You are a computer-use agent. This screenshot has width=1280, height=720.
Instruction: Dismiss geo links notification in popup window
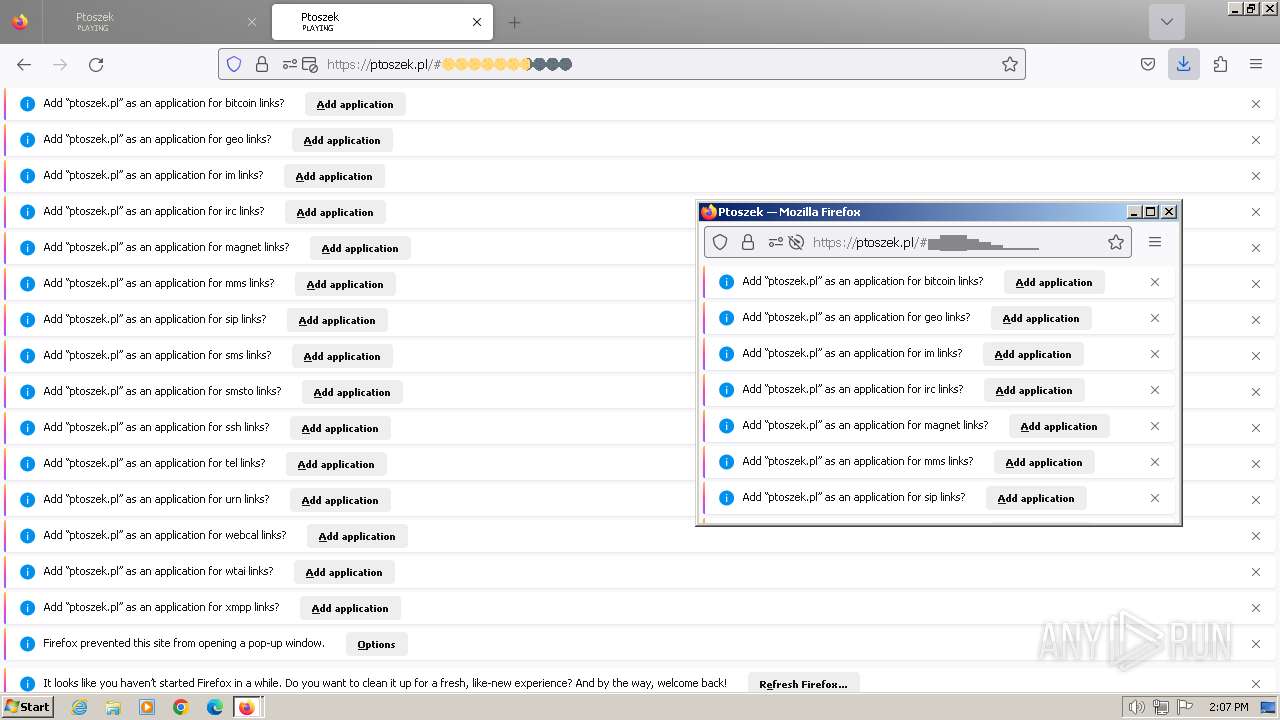point(1155,318)
